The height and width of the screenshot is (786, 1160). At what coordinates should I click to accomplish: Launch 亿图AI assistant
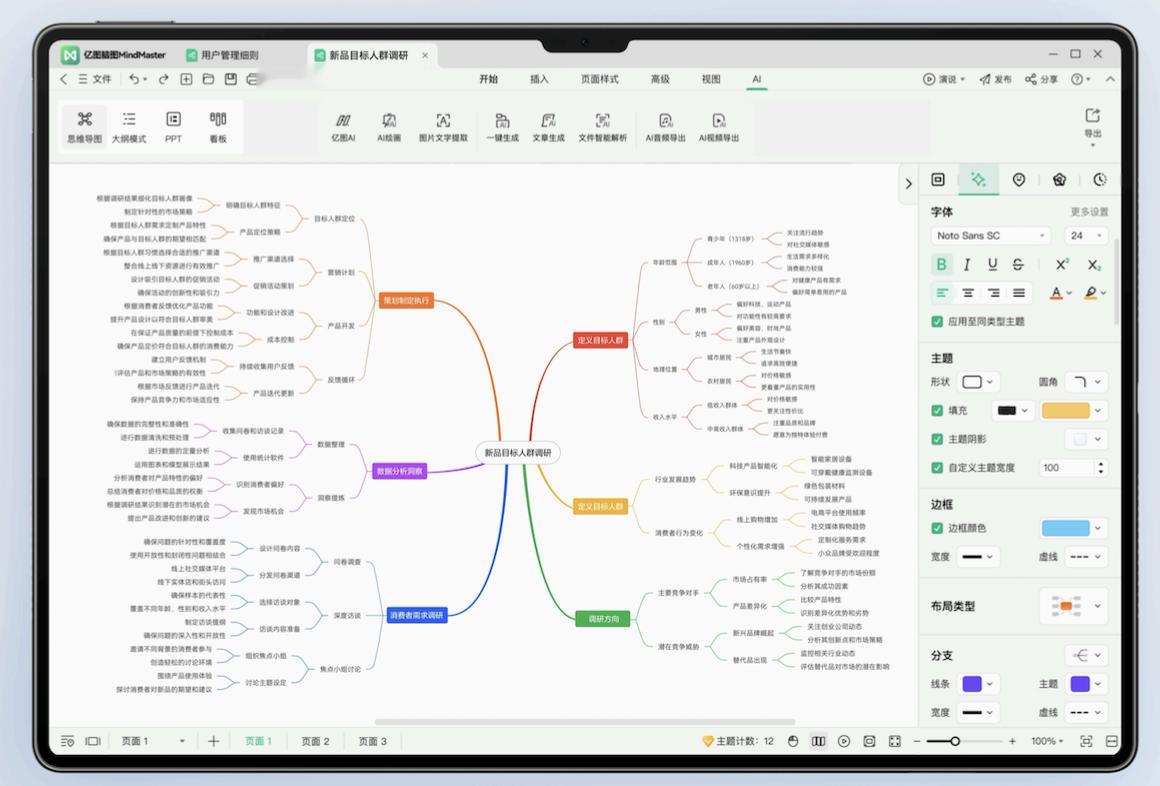[343, 127]
